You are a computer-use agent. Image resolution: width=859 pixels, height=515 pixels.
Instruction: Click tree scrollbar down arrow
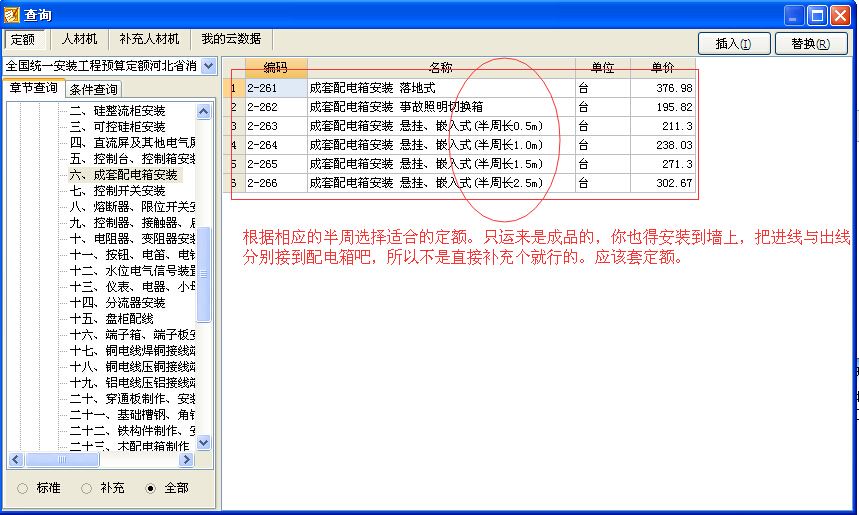point(203,443)
